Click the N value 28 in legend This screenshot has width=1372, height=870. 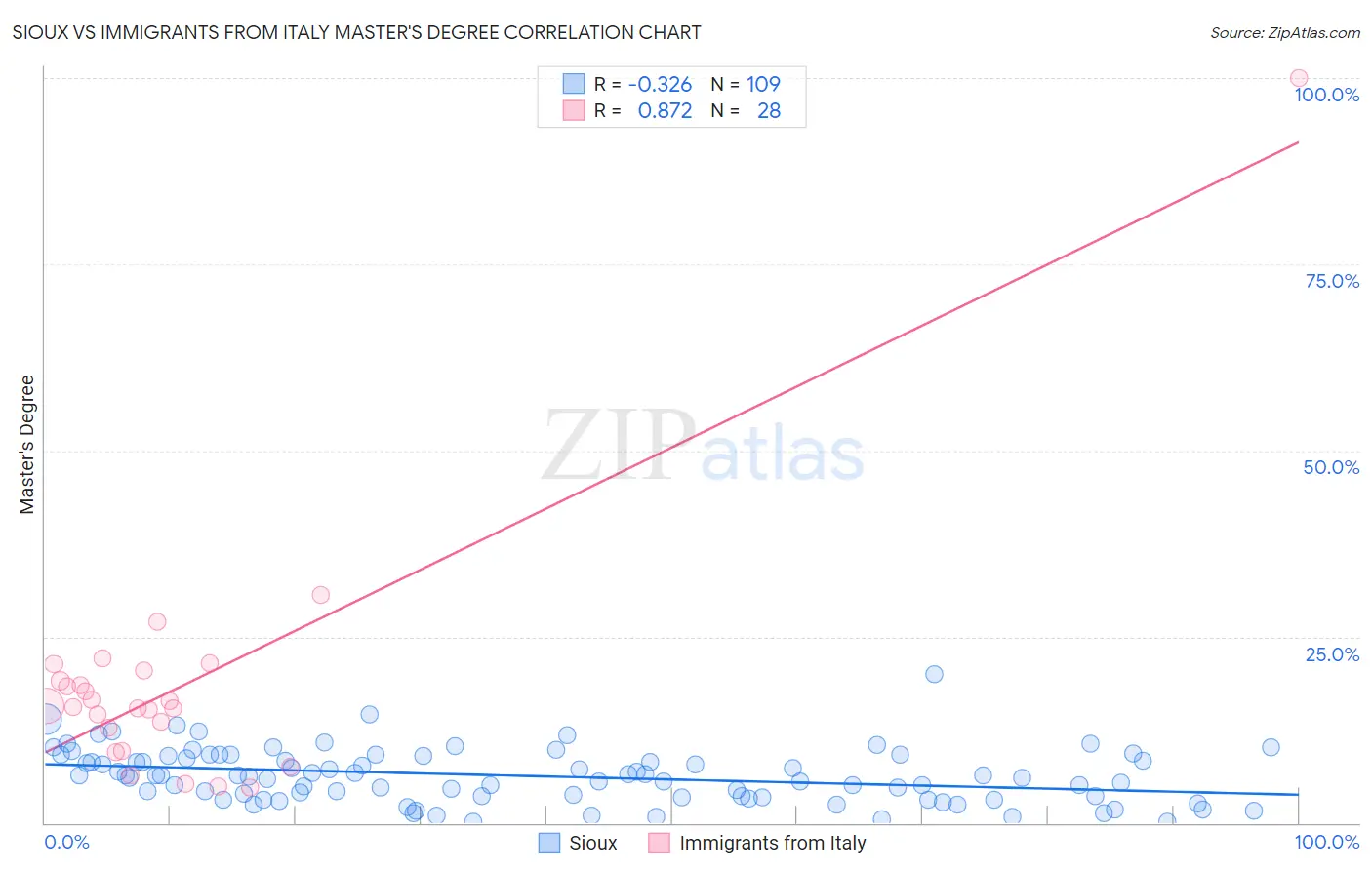(x=769, y=110)
